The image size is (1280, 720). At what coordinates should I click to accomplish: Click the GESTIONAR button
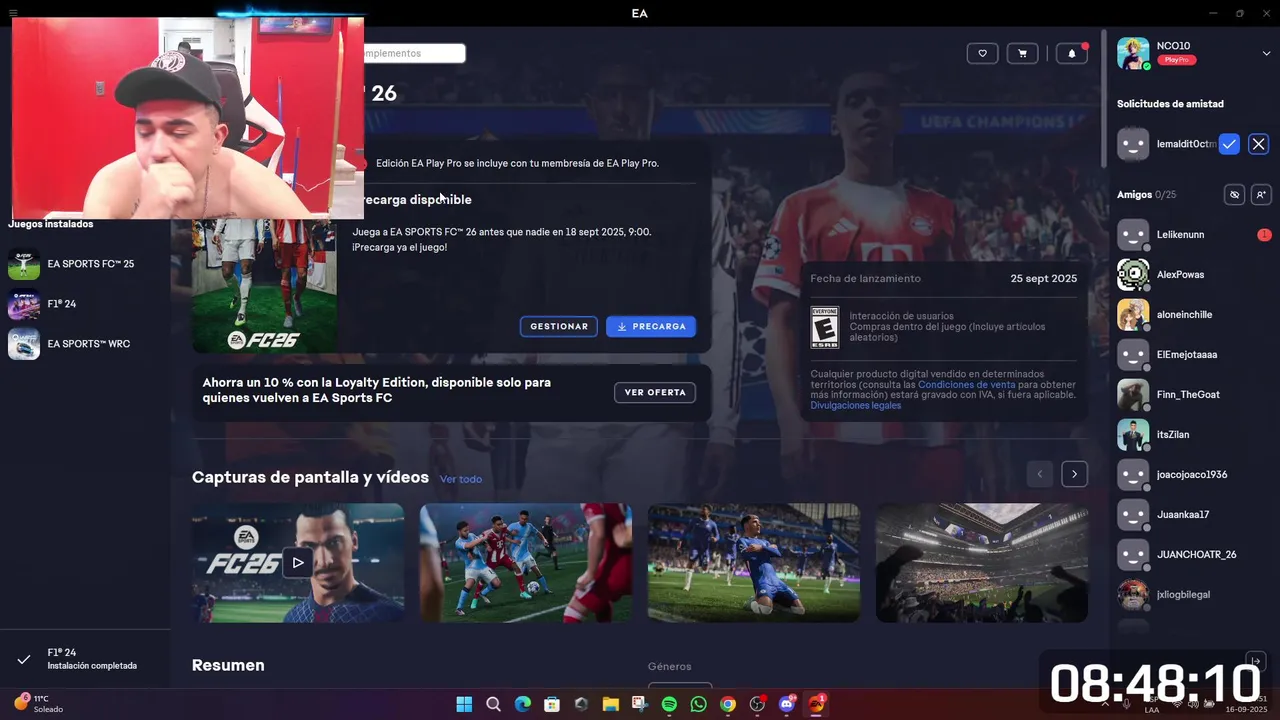pos(559,327)
